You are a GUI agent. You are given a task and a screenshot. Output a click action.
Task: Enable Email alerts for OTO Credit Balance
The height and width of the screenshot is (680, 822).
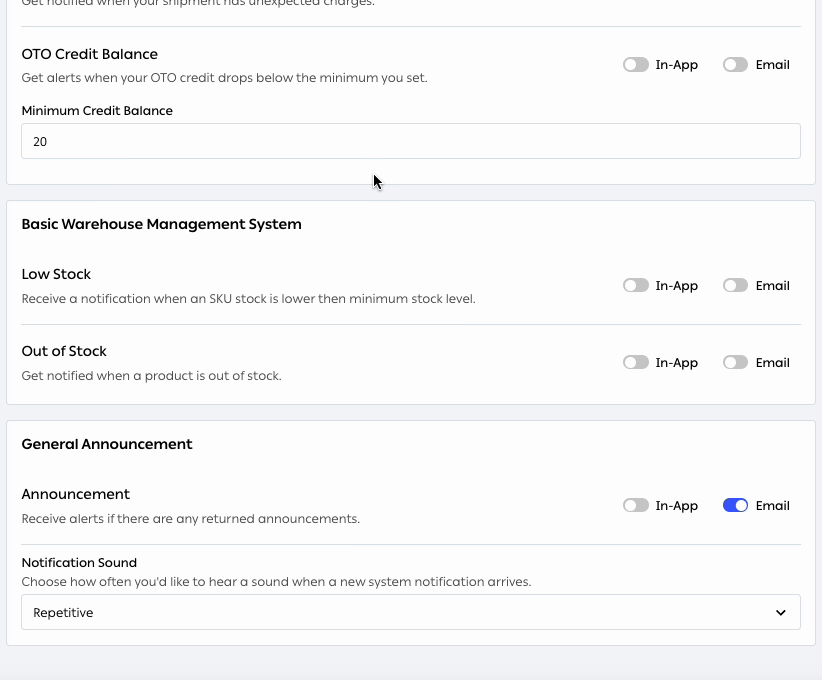point(736,64)
